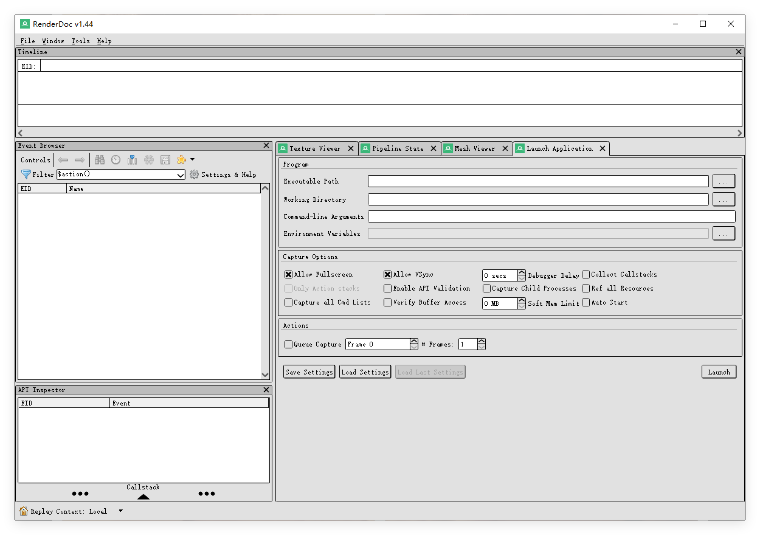Browse for the Executable Path
760x535 pixels.
pyautogui.click(x=724, y=181)
